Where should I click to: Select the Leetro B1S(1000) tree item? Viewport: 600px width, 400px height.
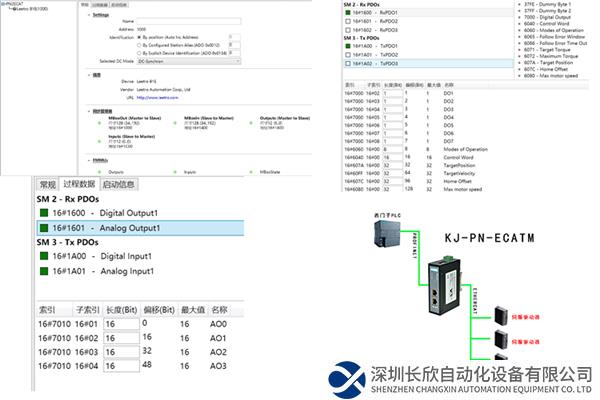click(x=30, y=10)
